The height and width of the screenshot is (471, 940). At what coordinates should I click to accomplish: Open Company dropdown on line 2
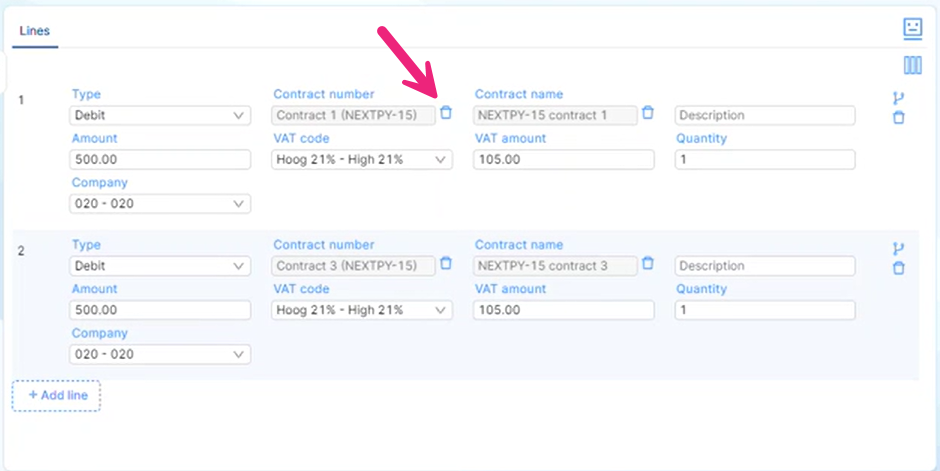160,354
